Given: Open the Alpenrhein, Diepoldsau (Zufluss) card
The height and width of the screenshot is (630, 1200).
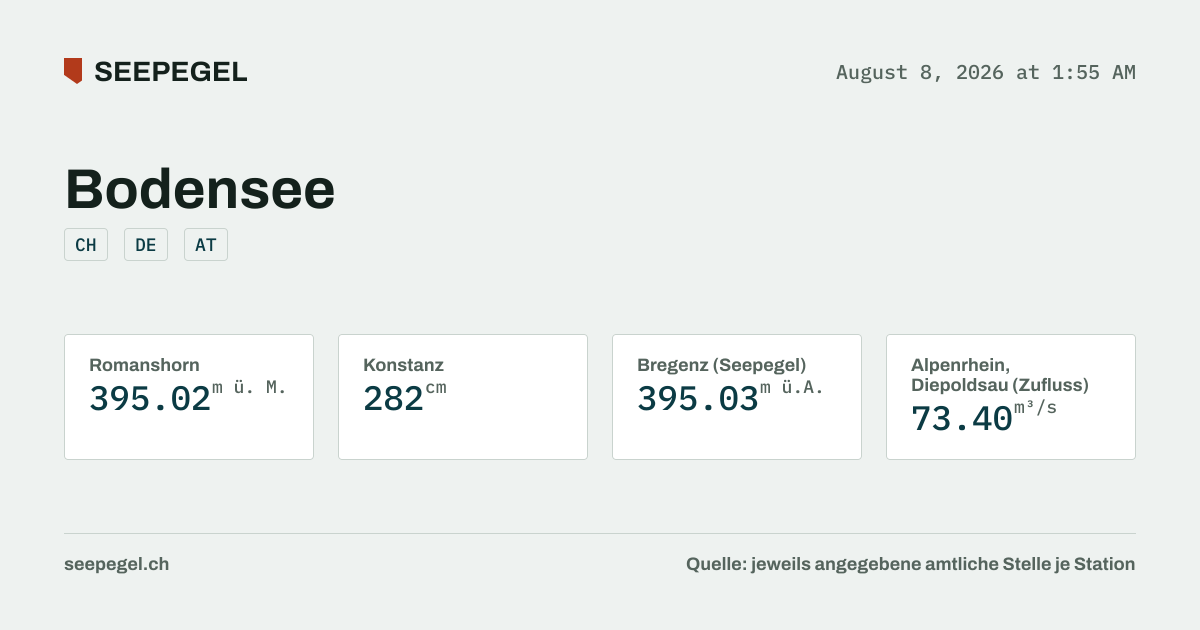Looking at the screenshot, I should pos(1011,397).
